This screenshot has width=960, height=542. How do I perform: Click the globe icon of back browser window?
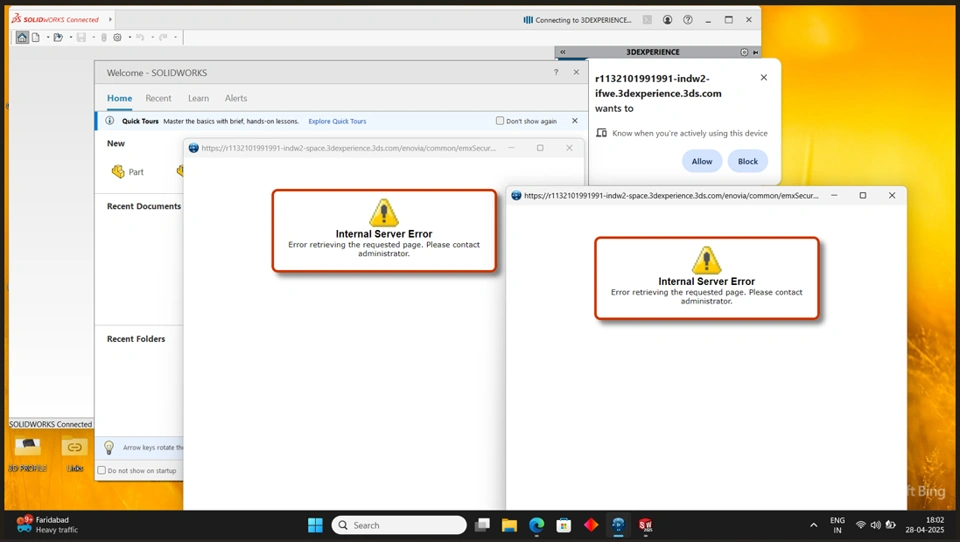coord(193,148)
